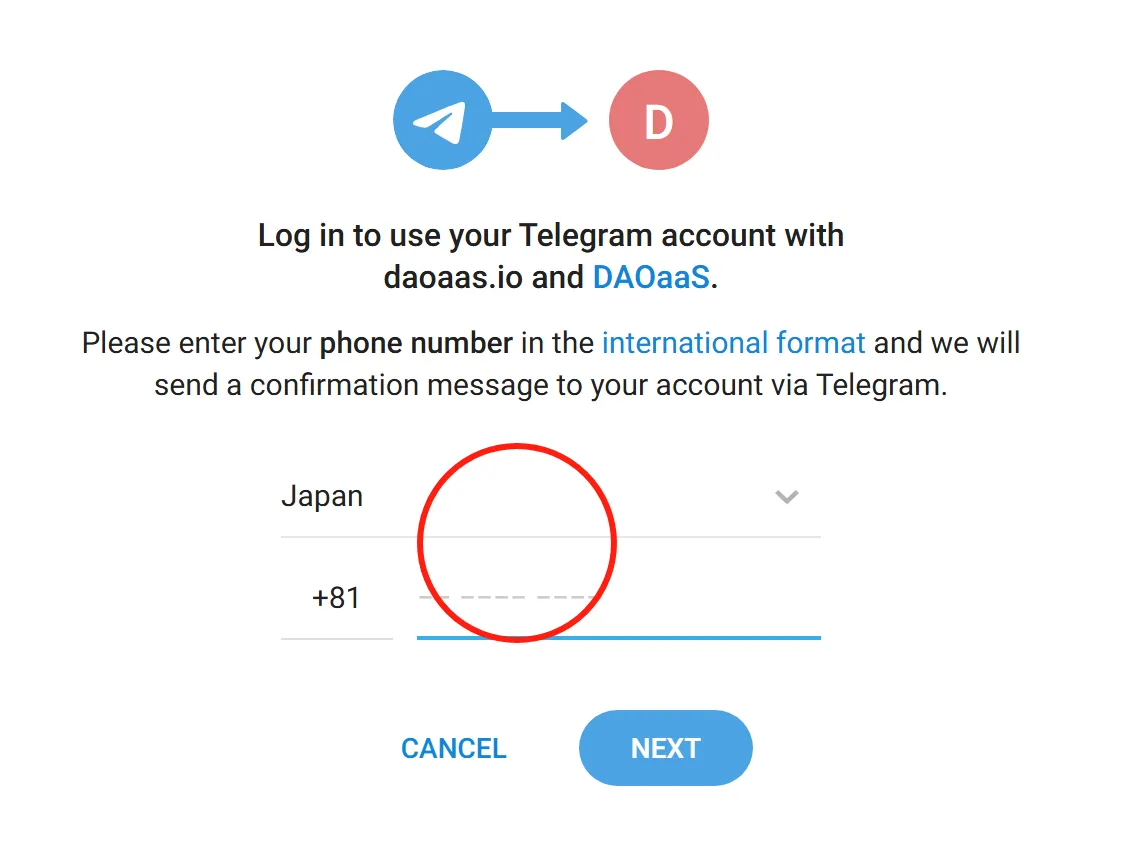
Task: Click the red D avatar circle
Action: 658,121
